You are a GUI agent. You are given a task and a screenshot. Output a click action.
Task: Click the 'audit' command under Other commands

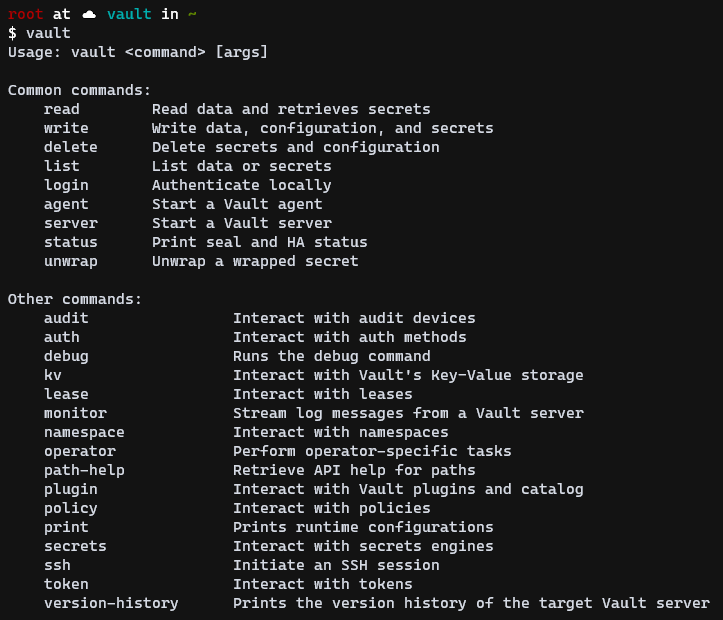tap(66, 318)
